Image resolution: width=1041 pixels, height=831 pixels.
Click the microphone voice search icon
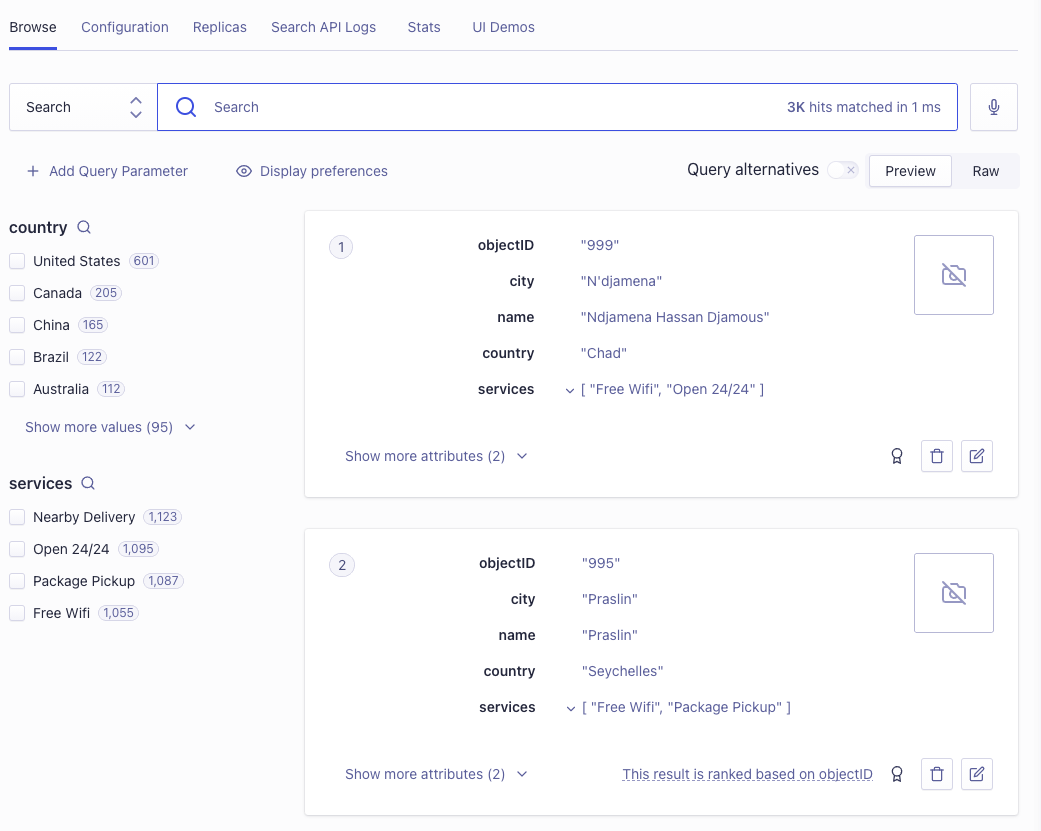(993, 107)
